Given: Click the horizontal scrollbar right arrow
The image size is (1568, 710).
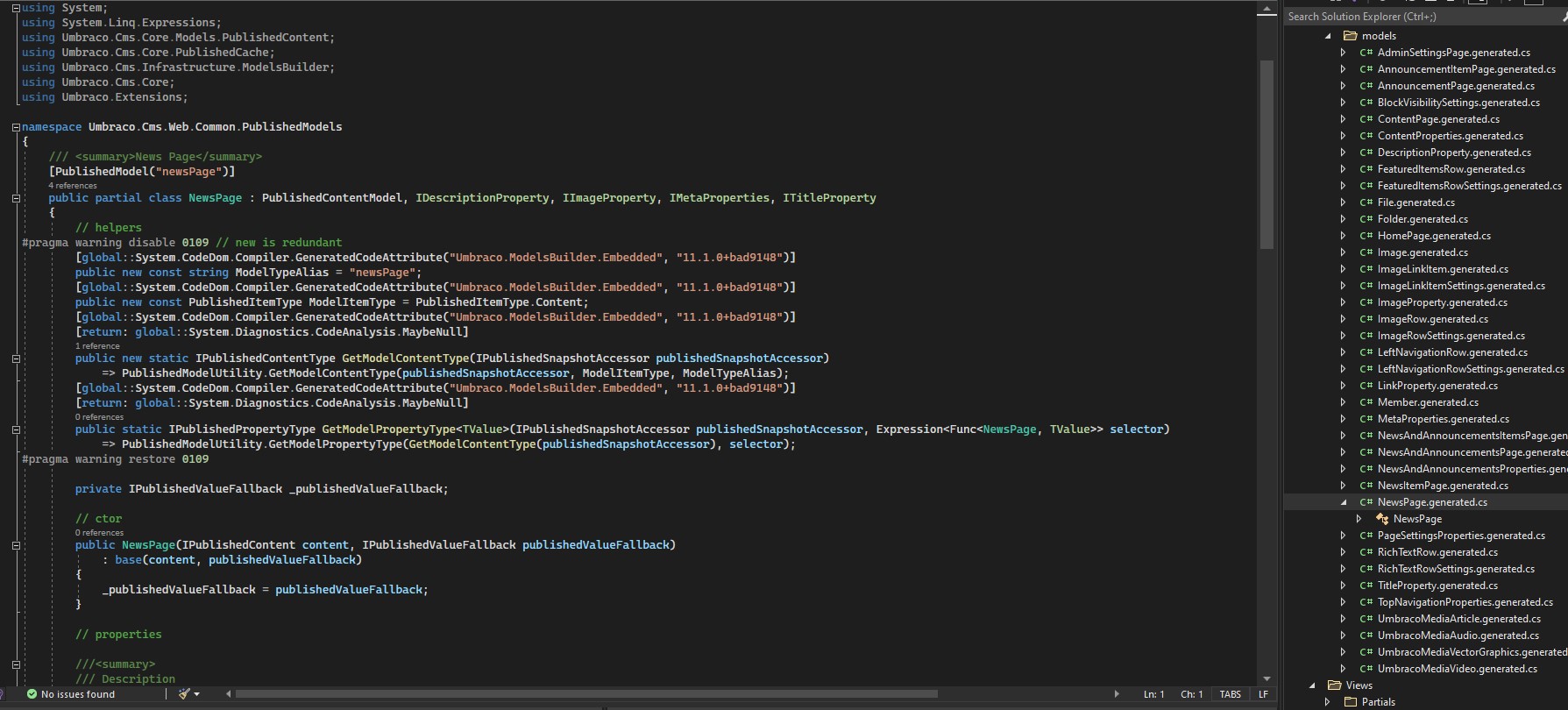Looking at the screenshot, I should point(1116,694).
